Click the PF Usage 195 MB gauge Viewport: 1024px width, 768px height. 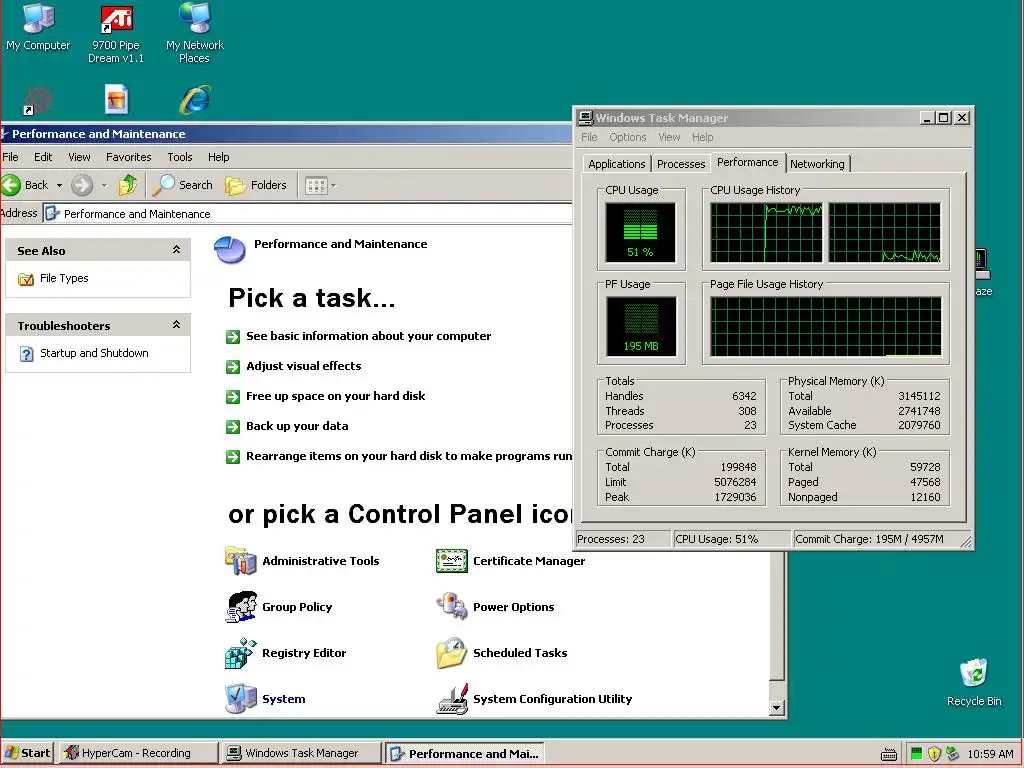(x=641, y=327)
